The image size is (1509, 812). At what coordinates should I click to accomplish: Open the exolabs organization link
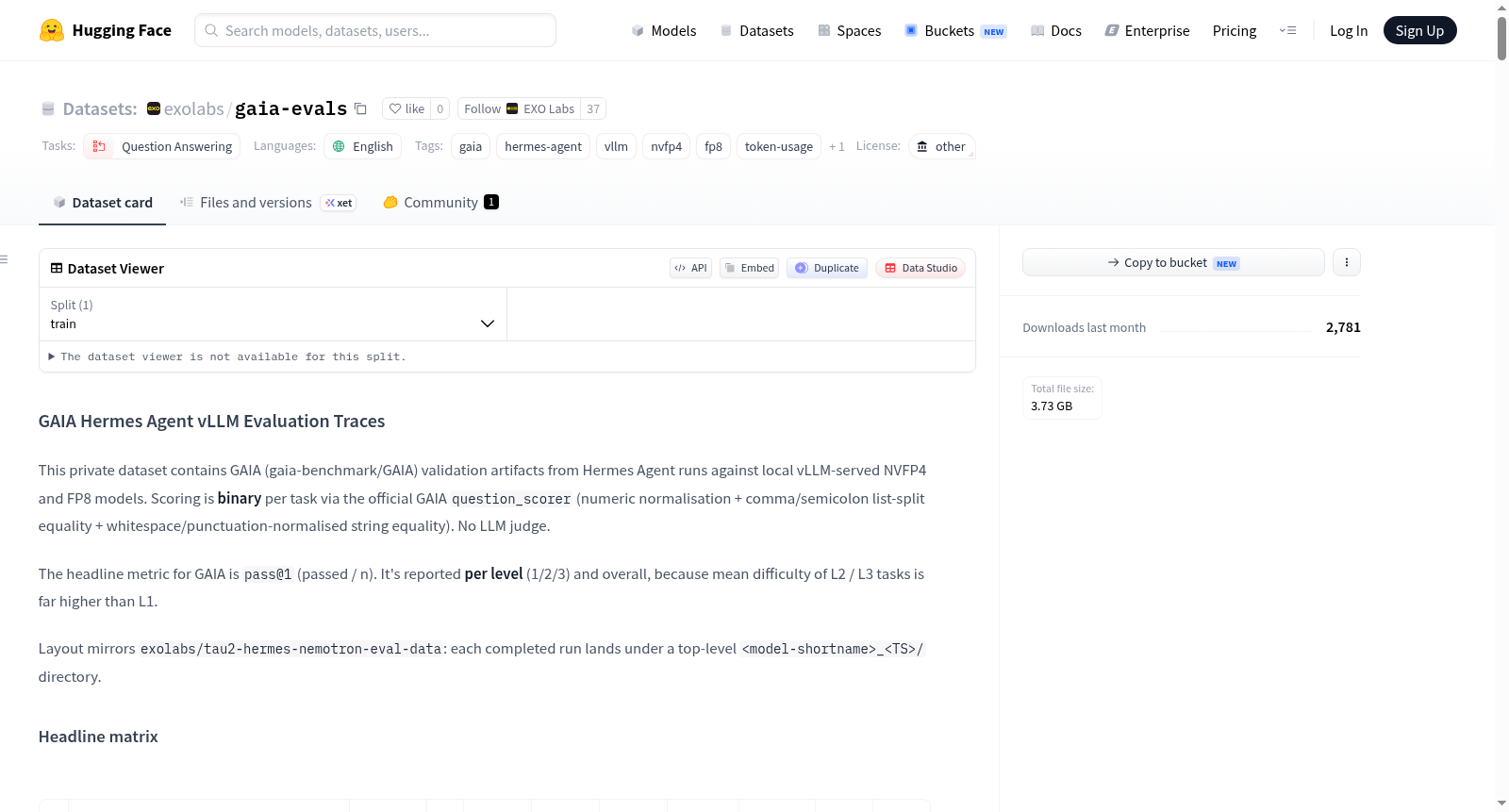tap(193, 108)
